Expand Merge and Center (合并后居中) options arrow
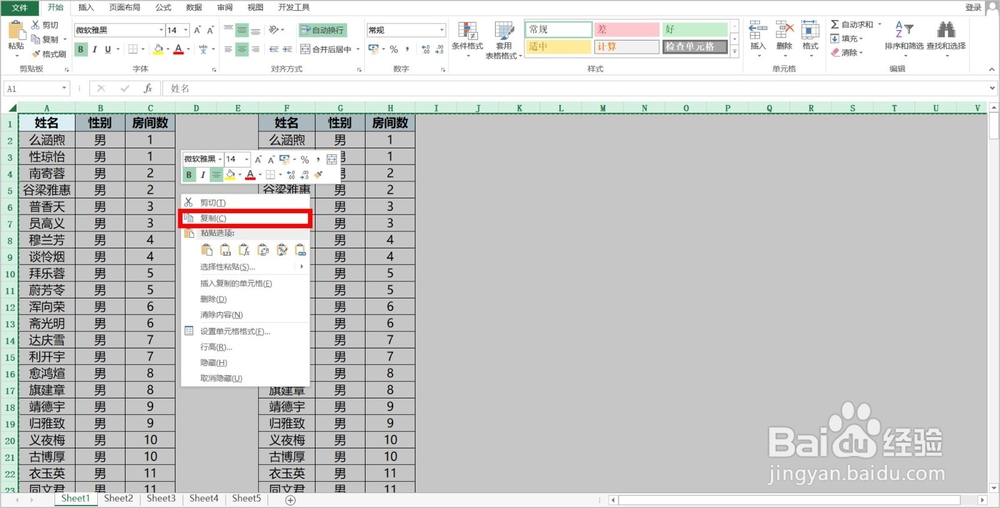The height and width of the screenshot is (508, 1000). pyautogui.click(x=358, y=49)
